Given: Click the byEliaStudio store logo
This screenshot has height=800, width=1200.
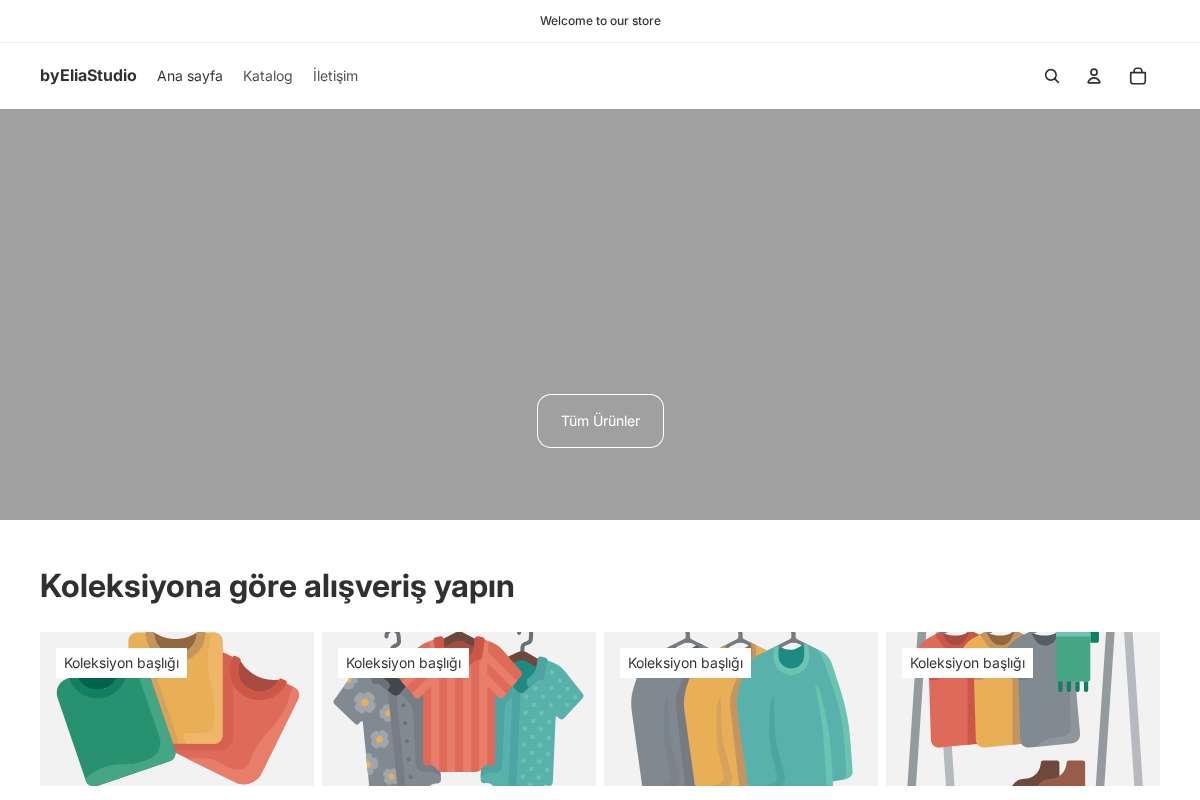Looking at the screenshot, I should (x=88, y=75).
